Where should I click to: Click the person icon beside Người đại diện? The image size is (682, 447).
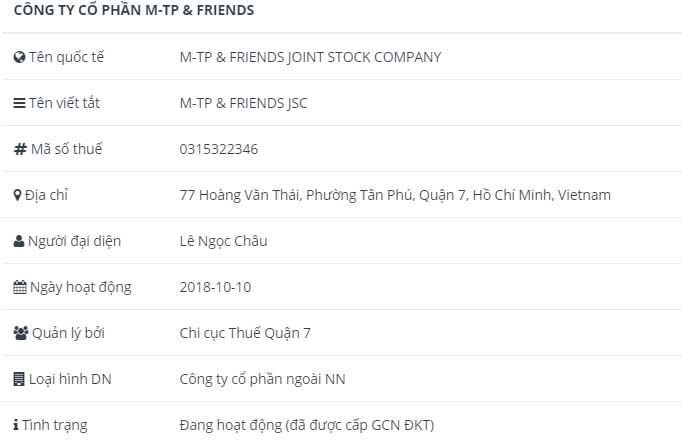(x=19, y=241)
